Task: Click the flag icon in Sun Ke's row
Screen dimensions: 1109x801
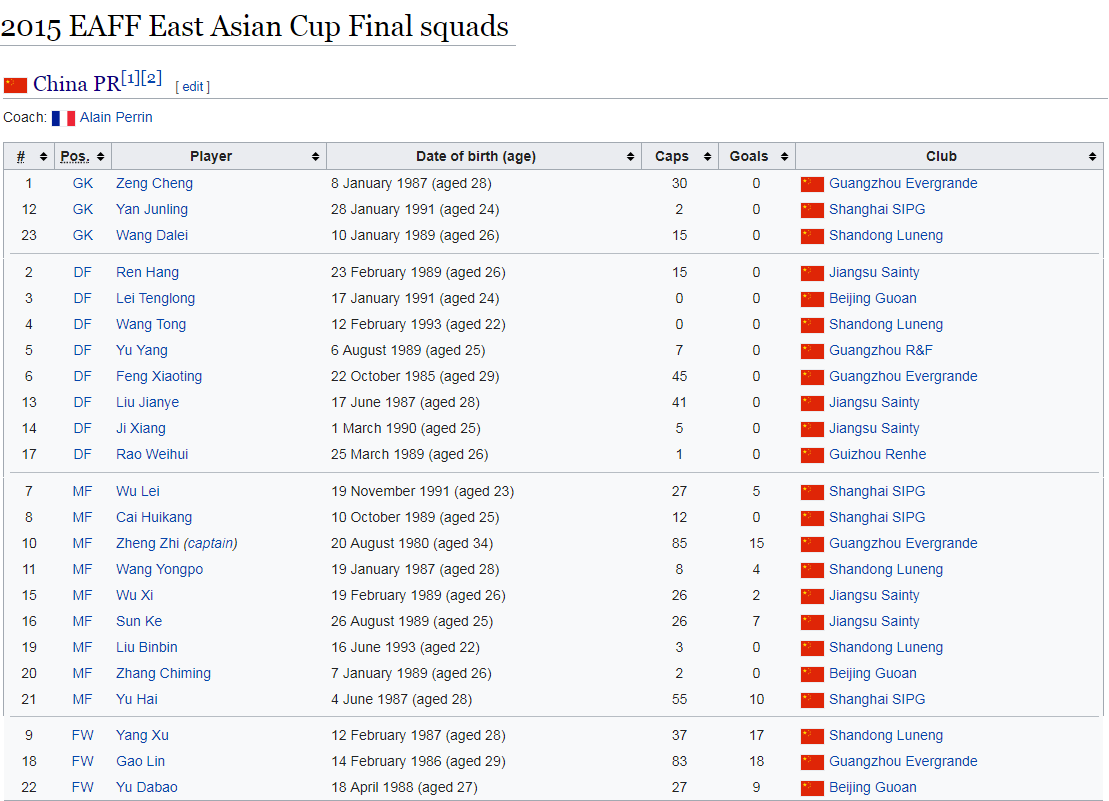Action: (812, 621)
